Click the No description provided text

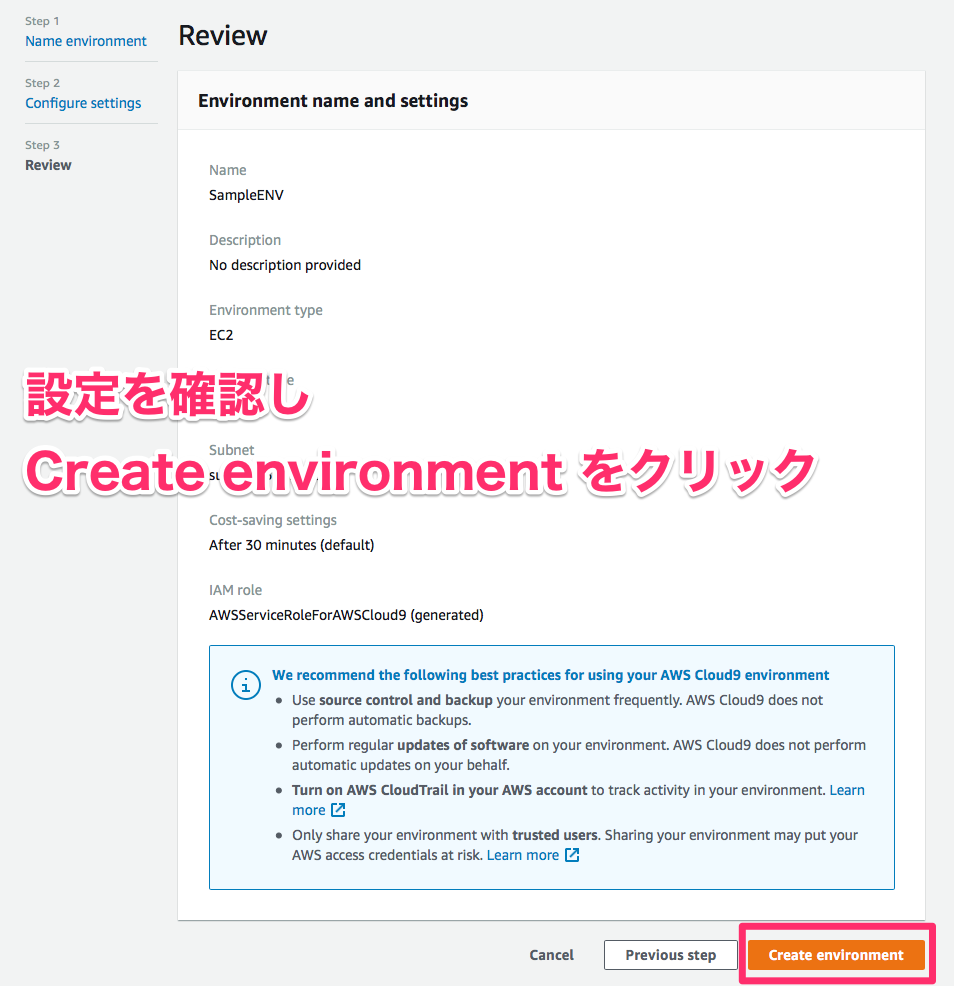click(x=285, y=265)
